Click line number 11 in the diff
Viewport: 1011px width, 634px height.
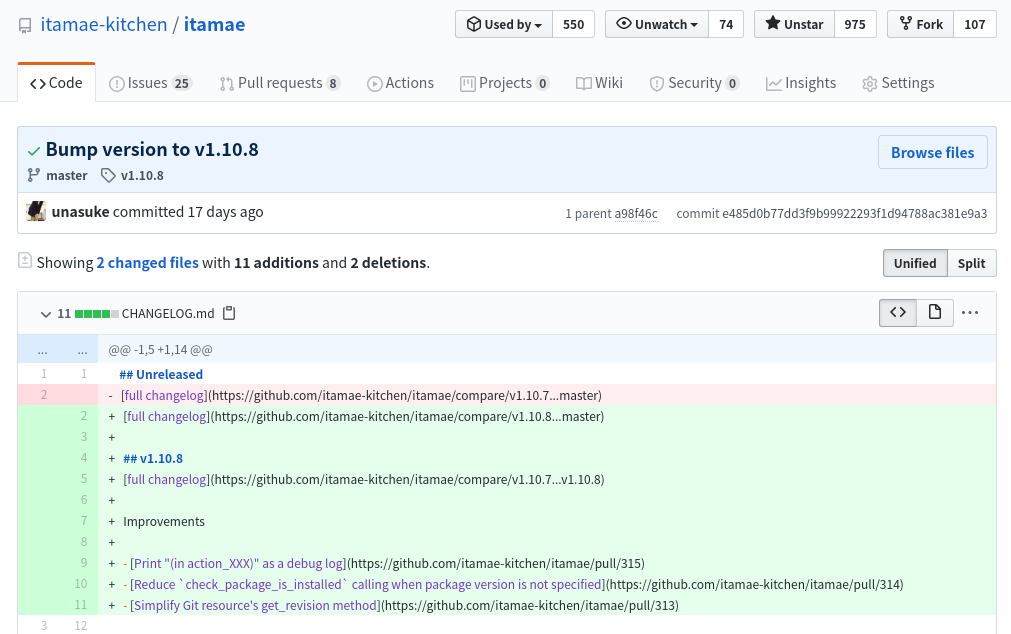point(81,605)
